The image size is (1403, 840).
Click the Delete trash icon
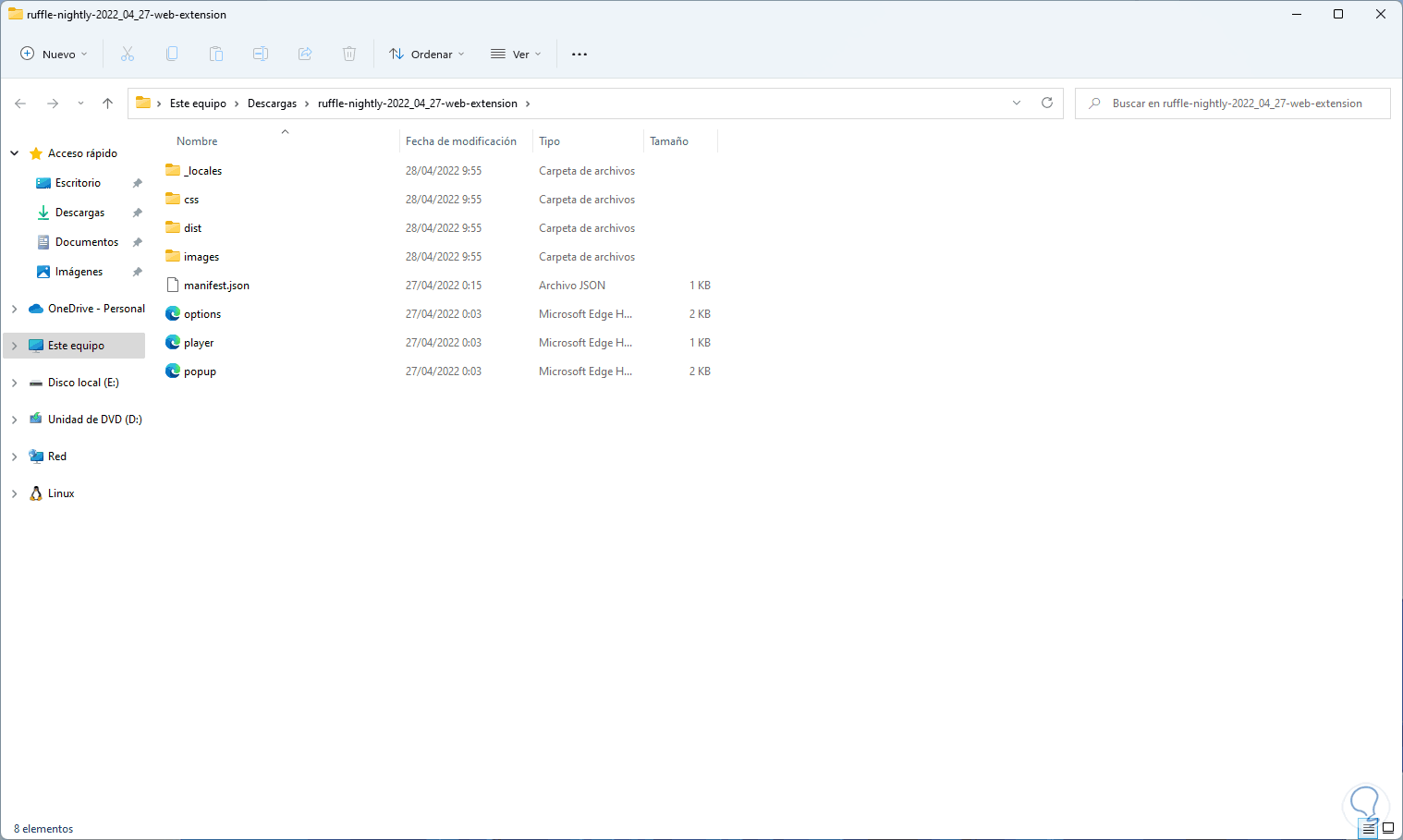coord(349,55)
